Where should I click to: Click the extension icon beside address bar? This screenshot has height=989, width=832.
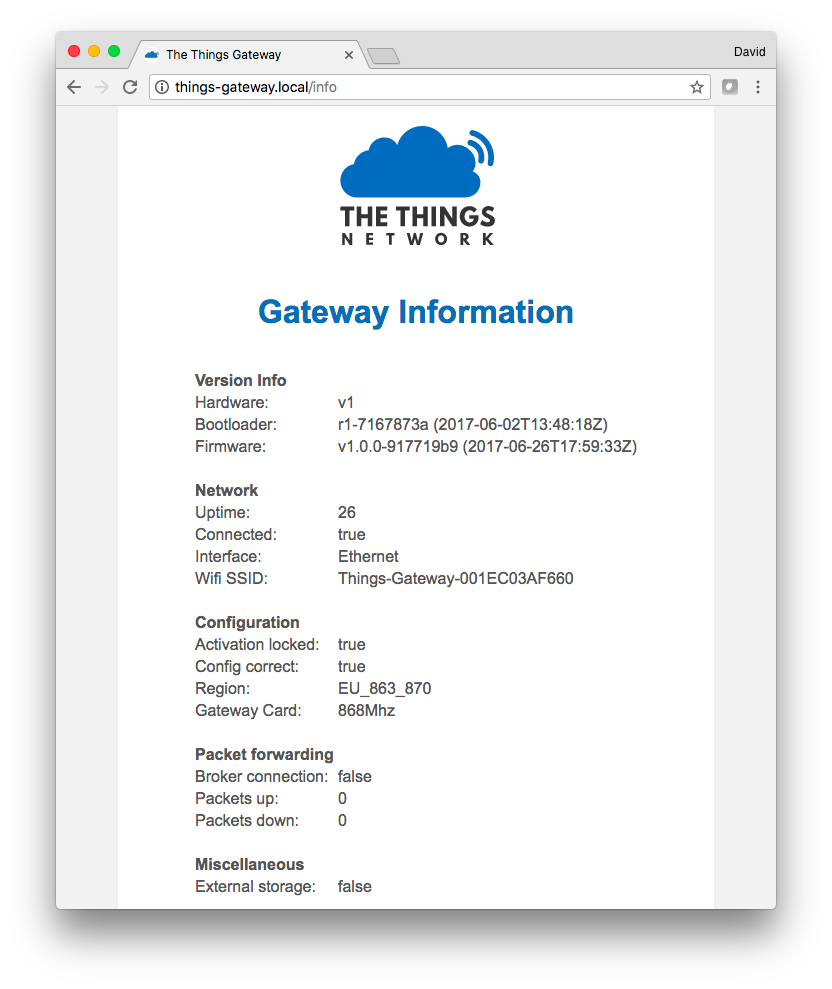point(730,87)
